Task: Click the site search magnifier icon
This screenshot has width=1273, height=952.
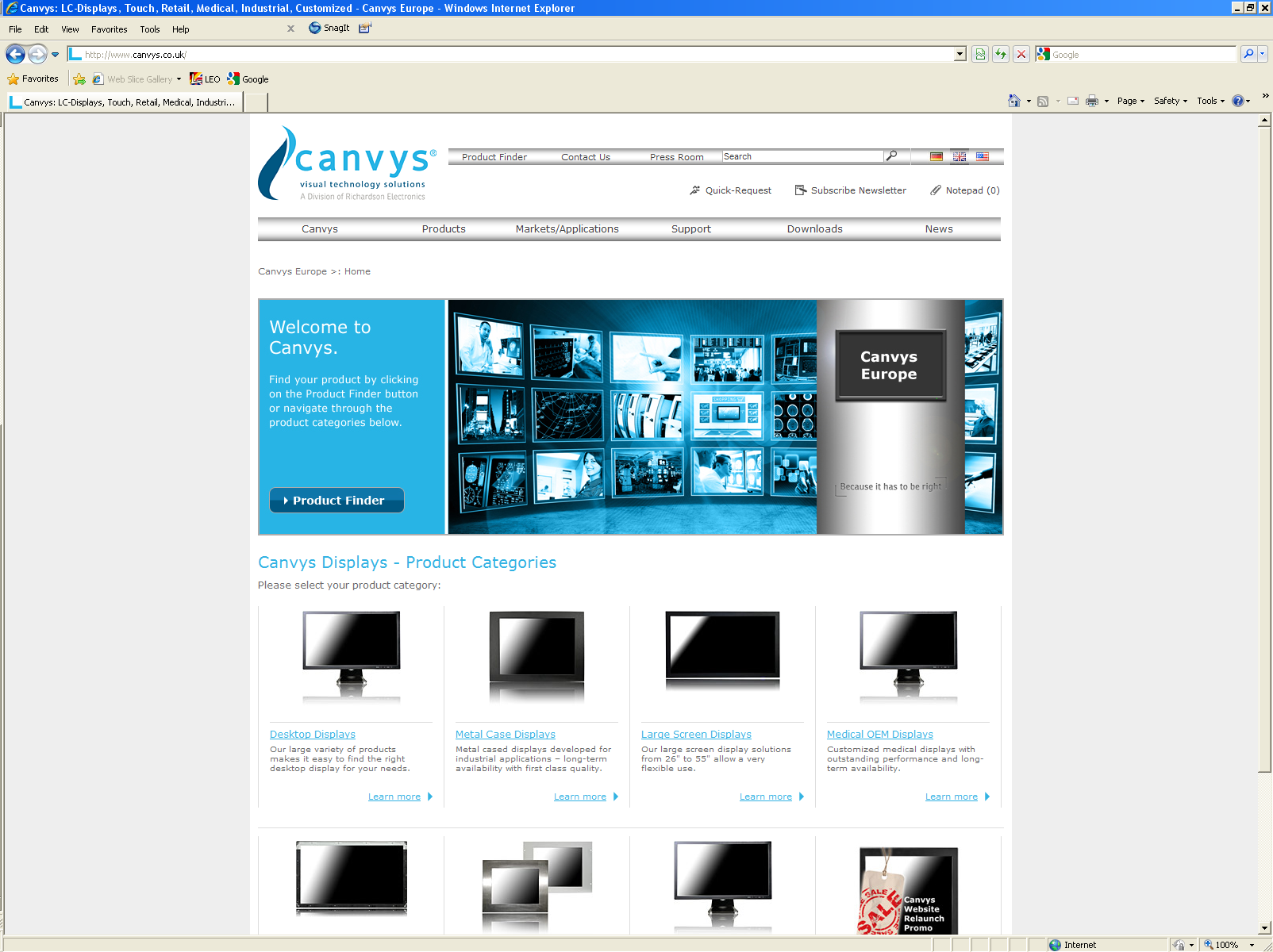Action: pyautogui.click(x=892, y=155)
